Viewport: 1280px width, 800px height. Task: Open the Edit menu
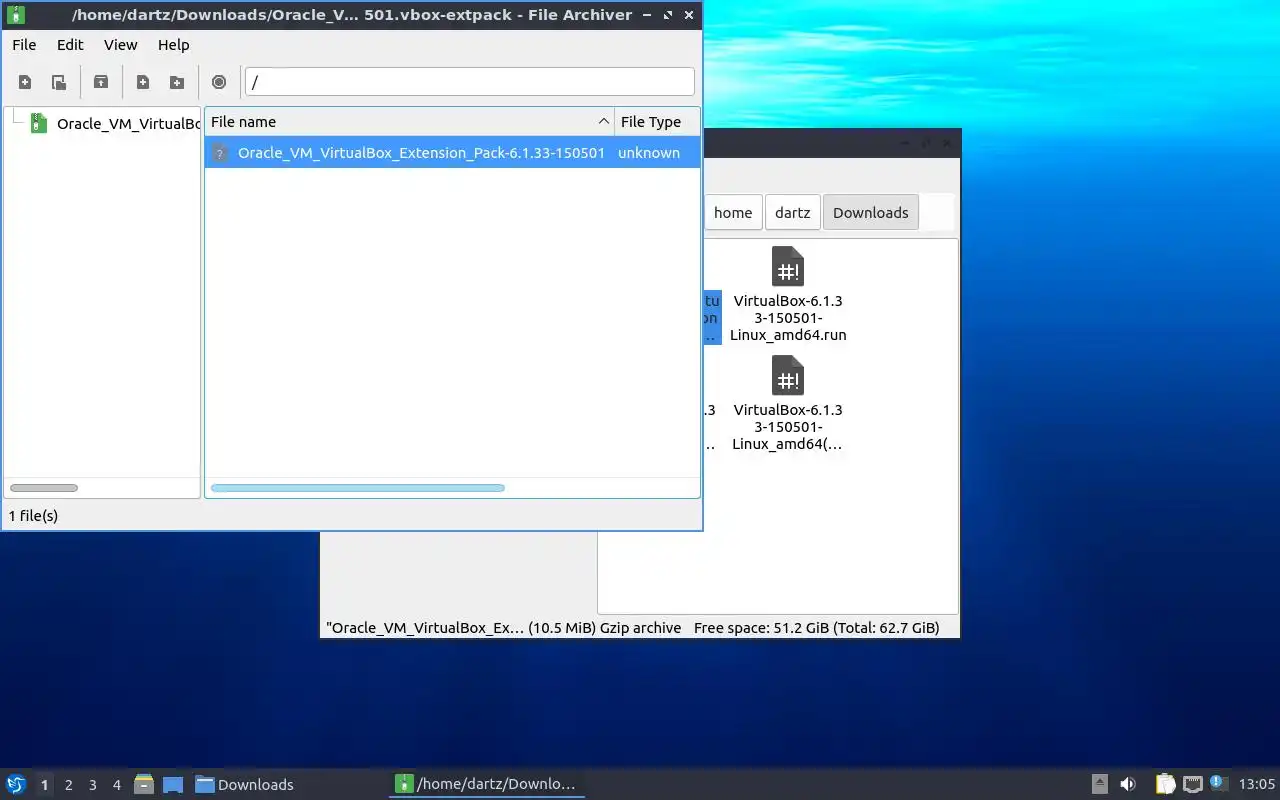pos(70,45)
